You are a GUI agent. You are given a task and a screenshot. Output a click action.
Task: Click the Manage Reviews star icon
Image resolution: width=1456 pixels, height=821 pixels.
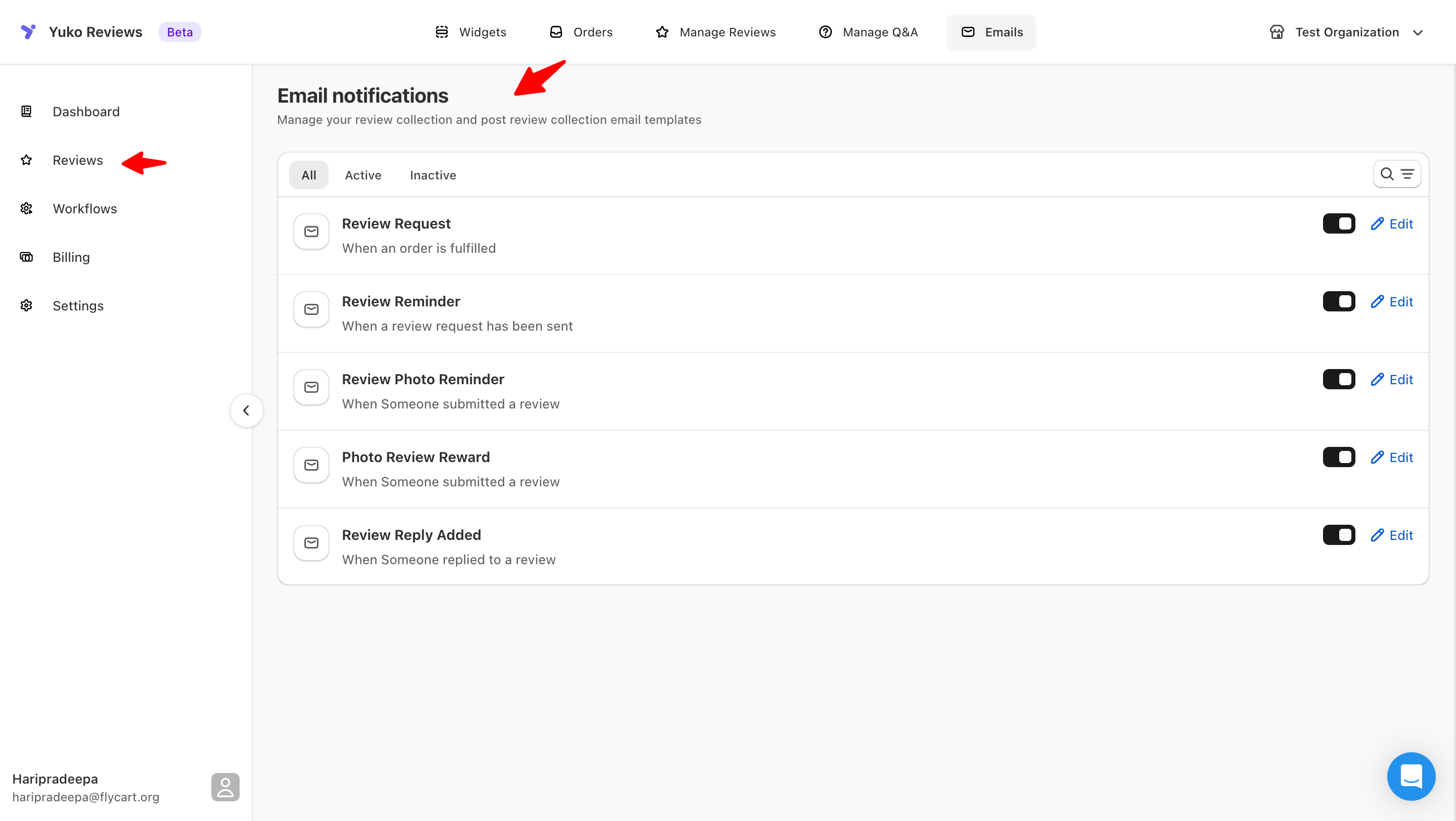(661, 32)
